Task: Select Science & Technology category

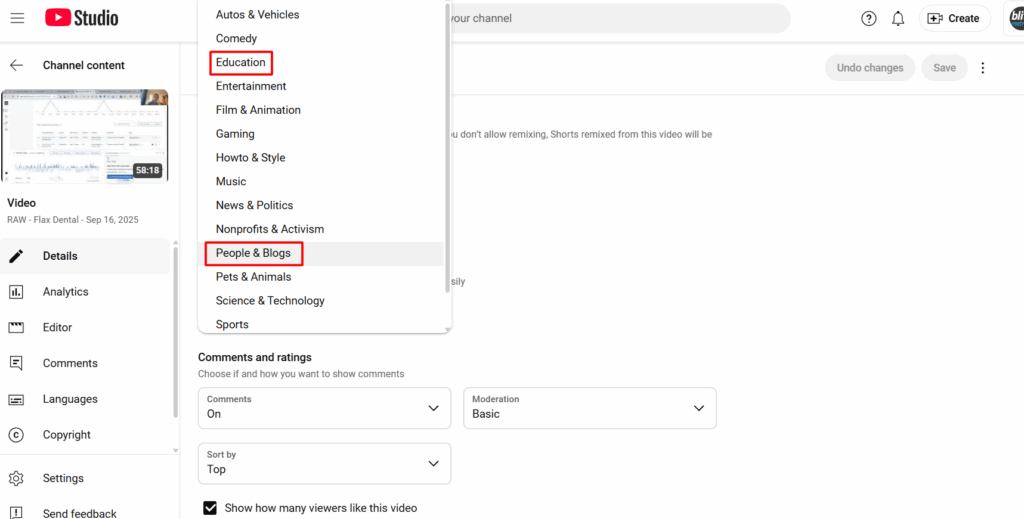Action: (270, 301)
